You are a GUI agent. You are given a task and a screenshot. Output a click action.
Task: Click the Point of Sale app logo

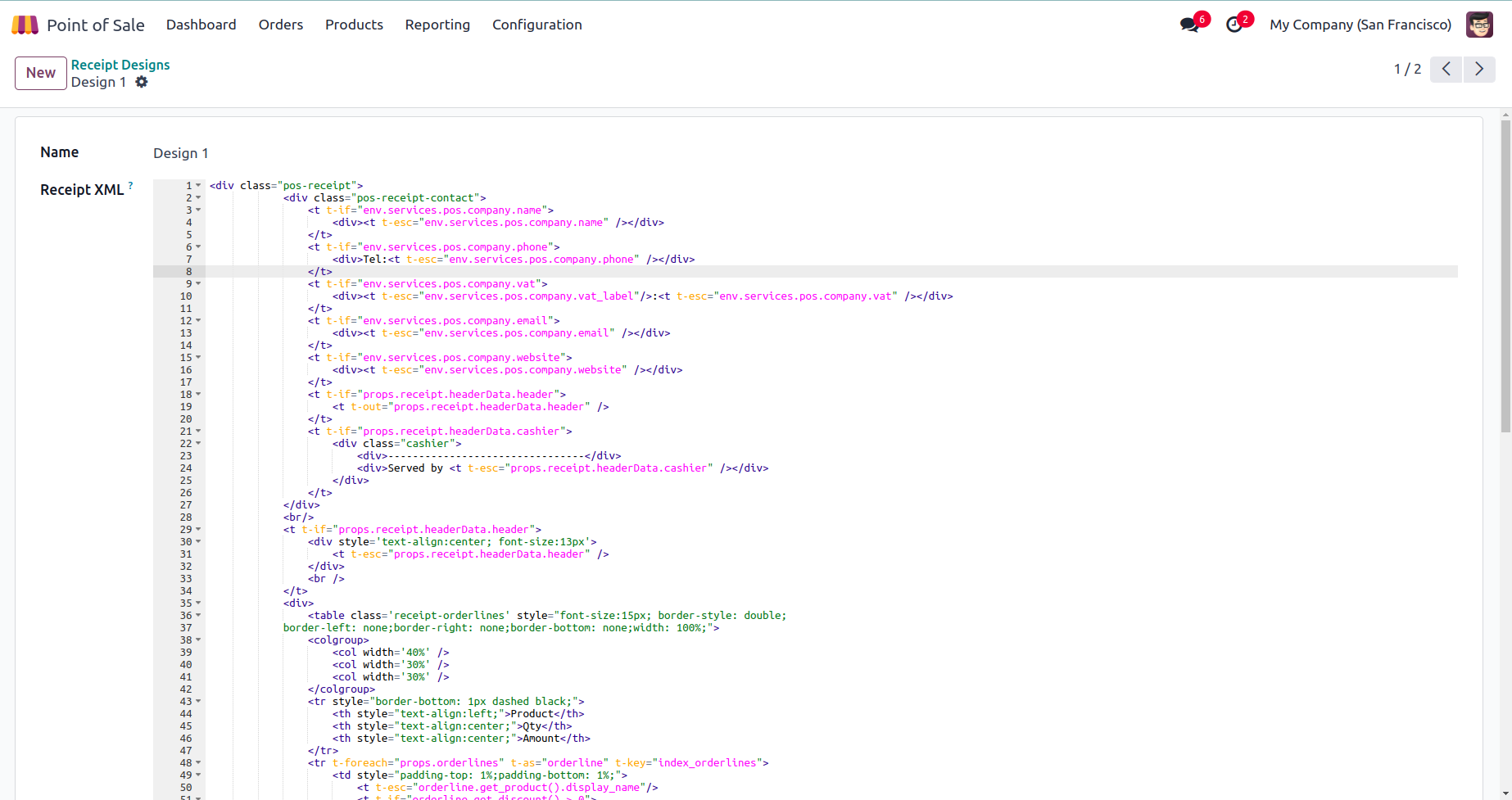pos(25,25)
